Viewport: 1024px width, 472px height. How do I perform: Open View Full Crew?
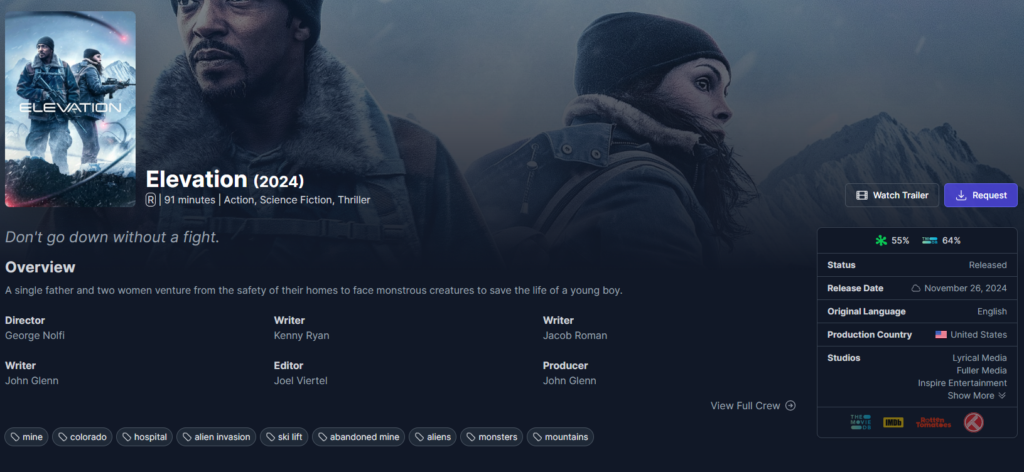coord(753,405)
